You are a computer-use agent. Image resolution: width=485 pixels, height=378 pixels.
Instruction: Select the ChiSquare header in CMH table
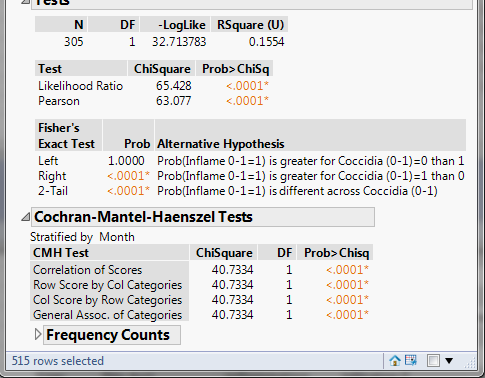click(224, 253)
